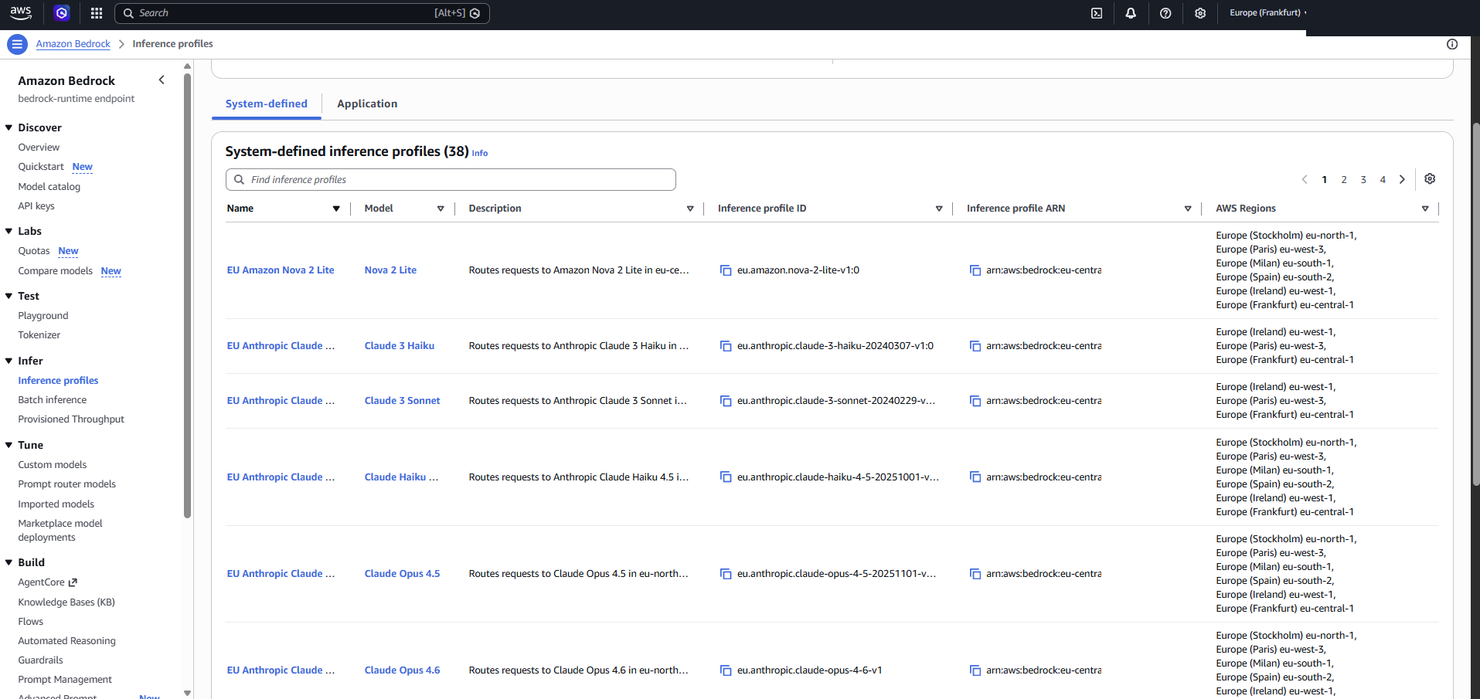1480x699 pixels.
Task: Copy the eu.amazon.nova-2-lite-v1:0 profile ID
Action: tap(726, 270)
